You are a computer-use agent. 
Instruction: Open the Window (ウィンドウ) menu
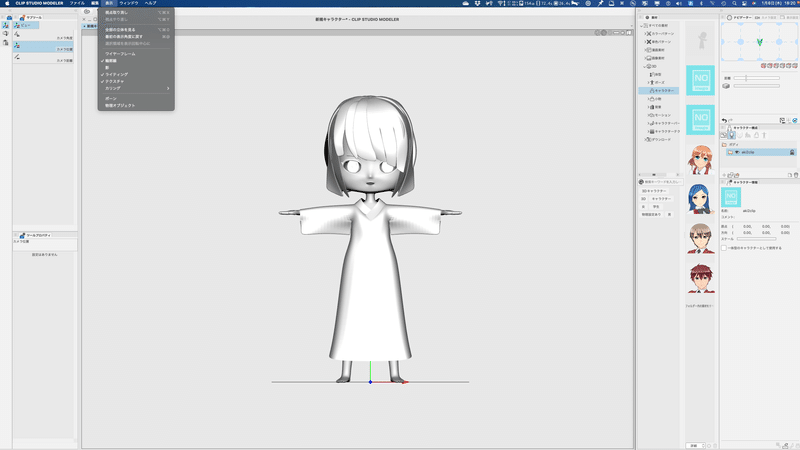click(x=129, y=3)
